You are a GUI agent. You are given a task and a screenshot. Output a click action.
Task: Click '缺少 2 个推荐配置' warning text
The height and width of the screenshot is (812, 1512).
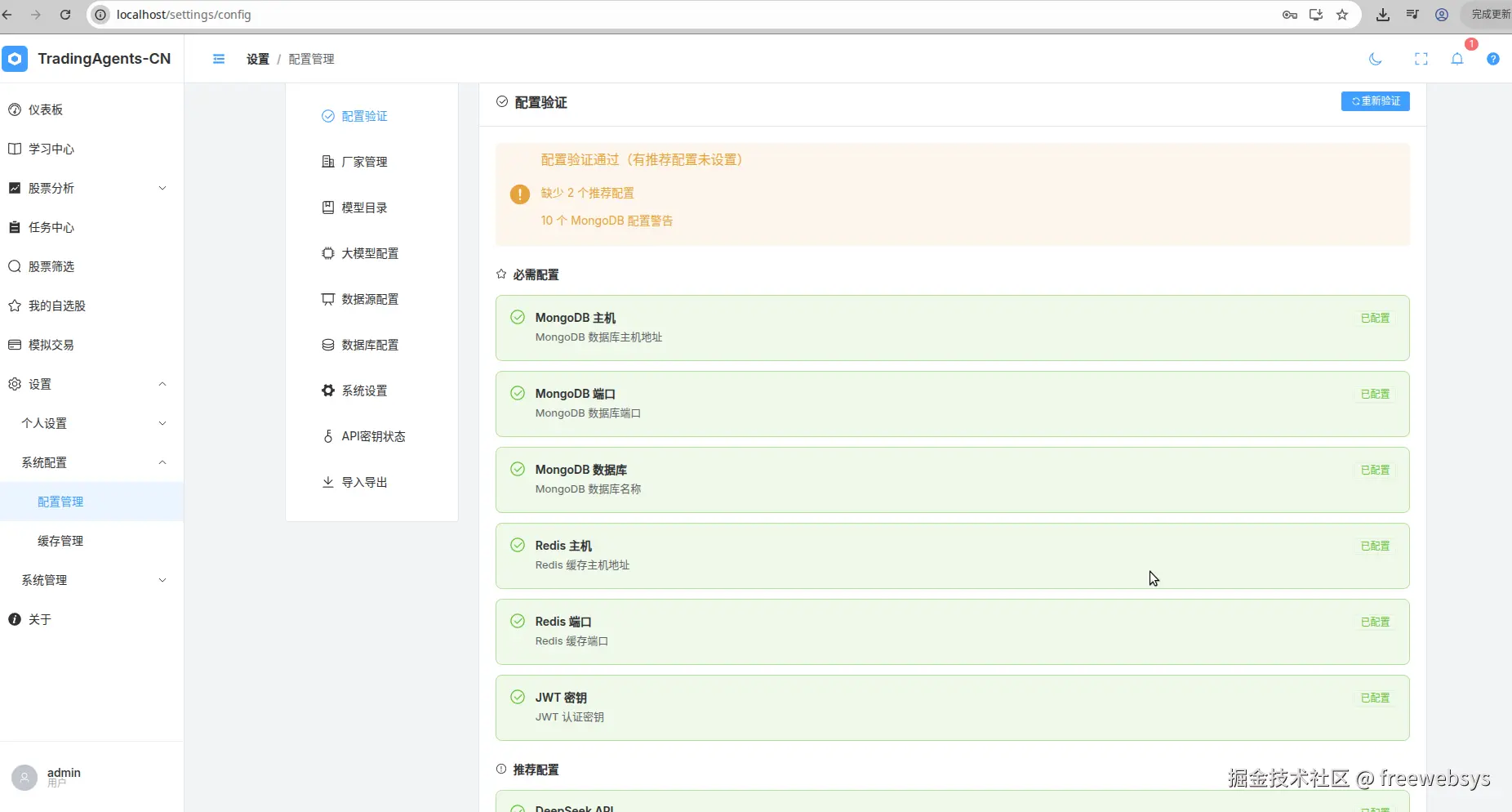(x=588, y=193)
